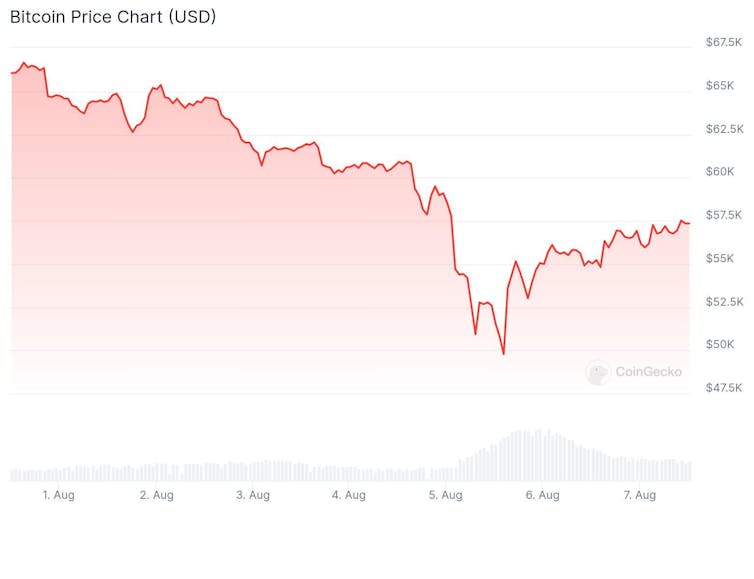Select the 1. Aug date label
754x579 pixels.
58,495
